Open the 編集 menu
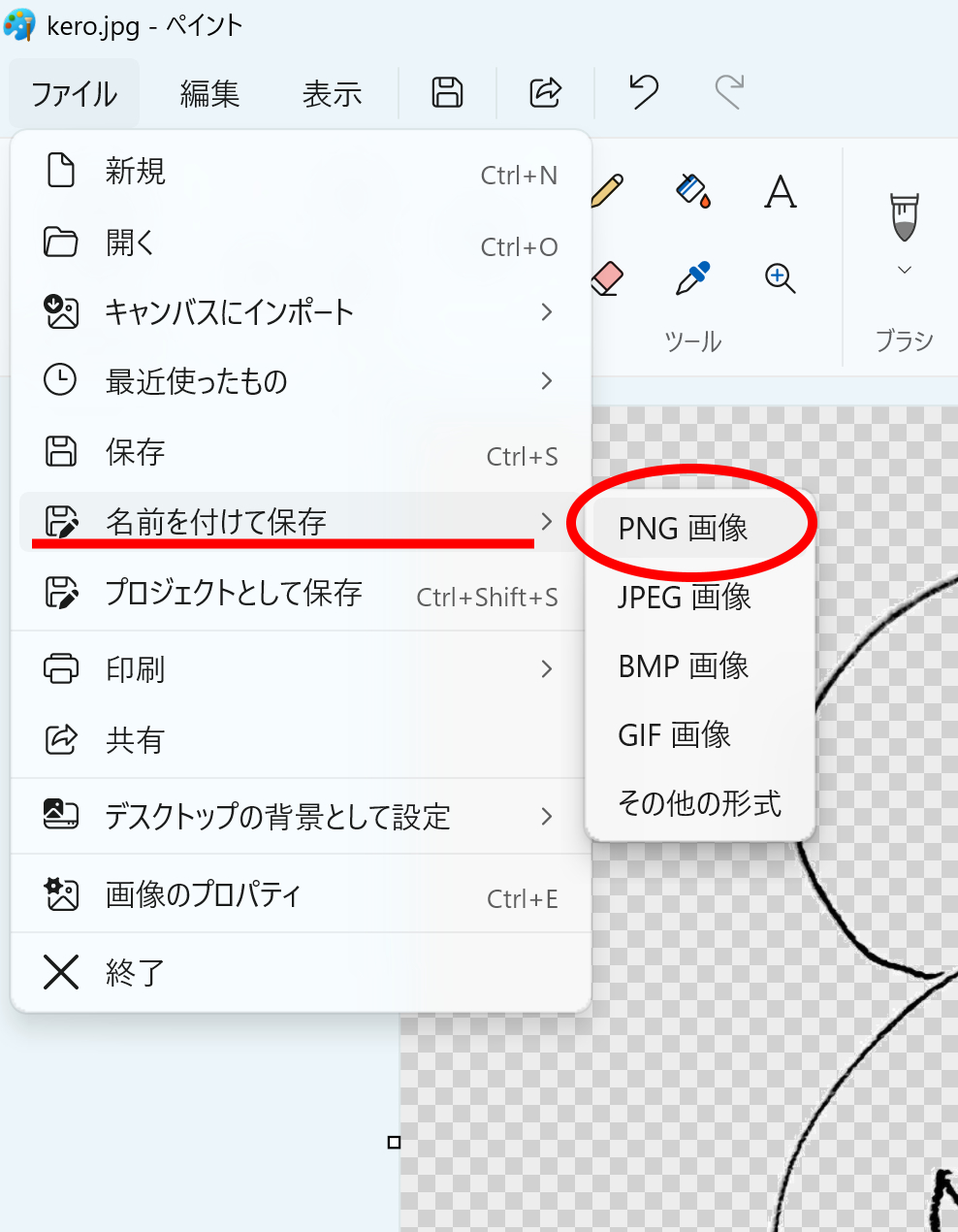Screen dimensions: 958x1232 tap(209, 94)
